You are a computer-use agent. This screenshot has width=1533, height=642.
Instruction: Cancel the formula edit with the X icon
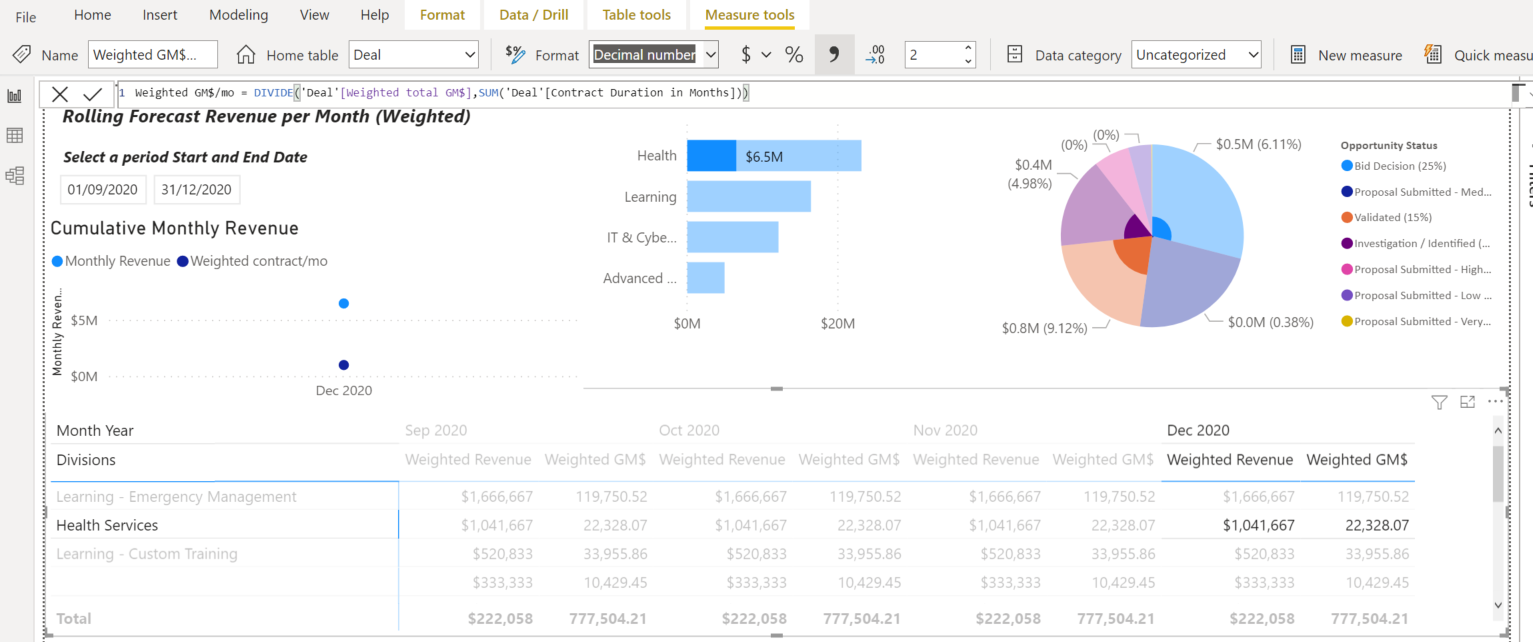pyautogui.click(x=60, y=94)
